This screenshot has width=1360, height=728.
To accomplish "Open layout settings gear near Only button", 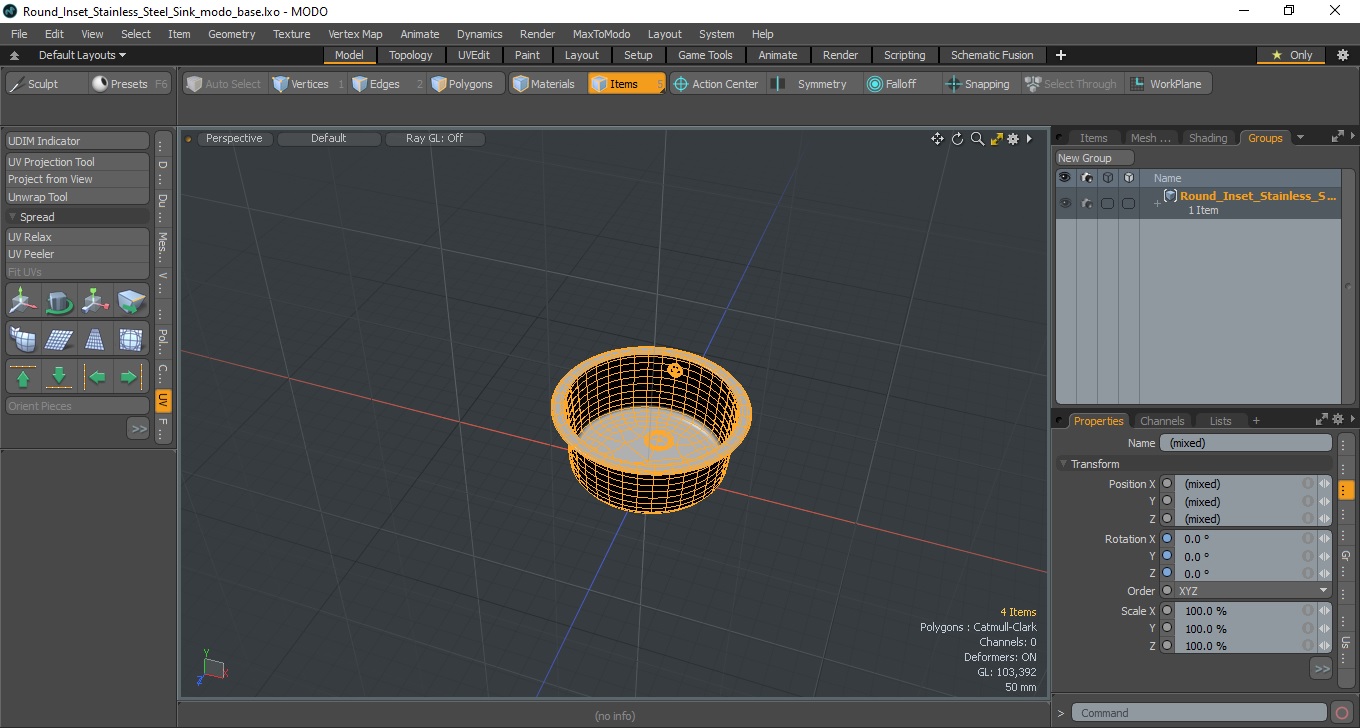I will pos(1342,55).
